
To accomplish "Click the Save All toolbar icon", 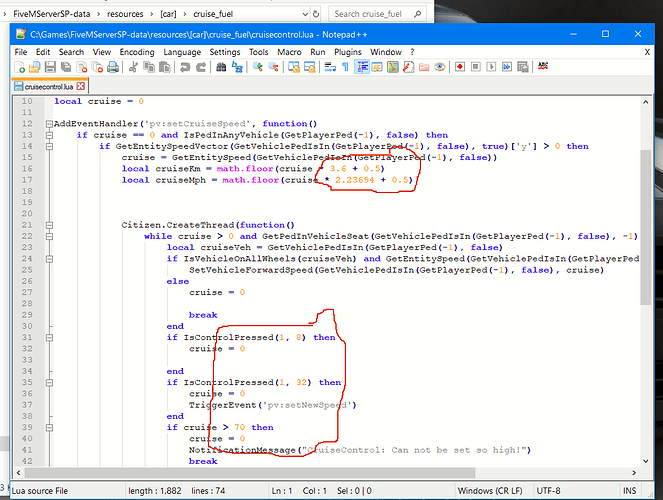I will click(66, 67).
